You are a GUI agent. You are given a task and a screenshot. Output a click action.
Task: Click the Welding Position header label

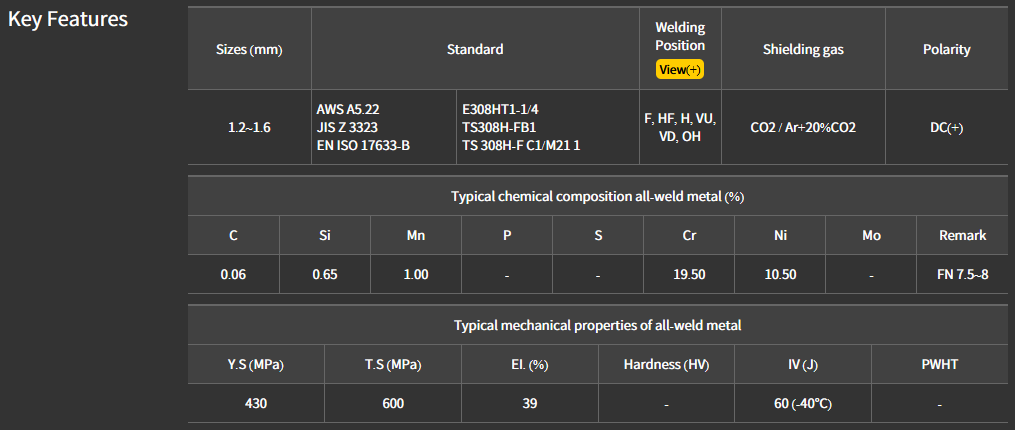[x=680, y=36]
